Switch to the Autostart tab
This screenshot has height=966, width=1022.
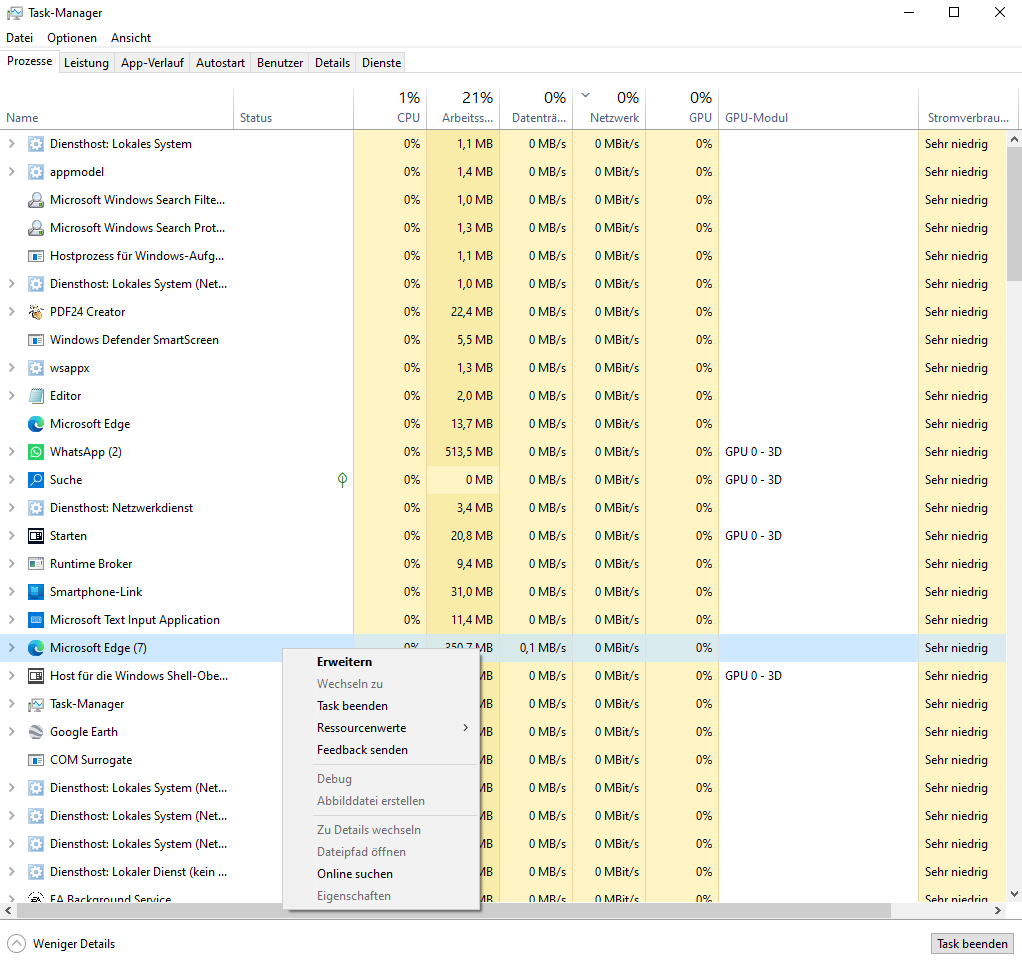[x=220, y=63]
